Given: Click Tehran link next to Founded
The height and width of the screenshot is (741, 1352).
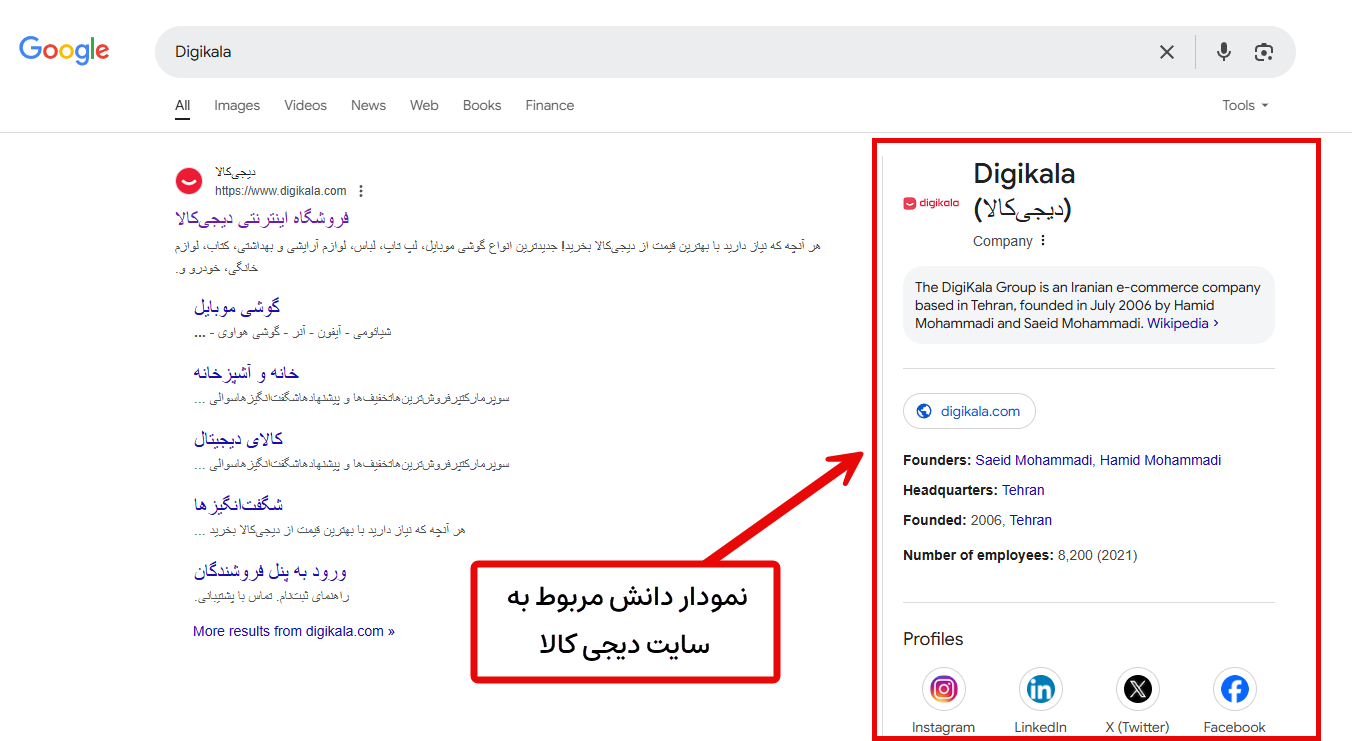Looking at the screenshot, I should click(x=1030, y=520).
